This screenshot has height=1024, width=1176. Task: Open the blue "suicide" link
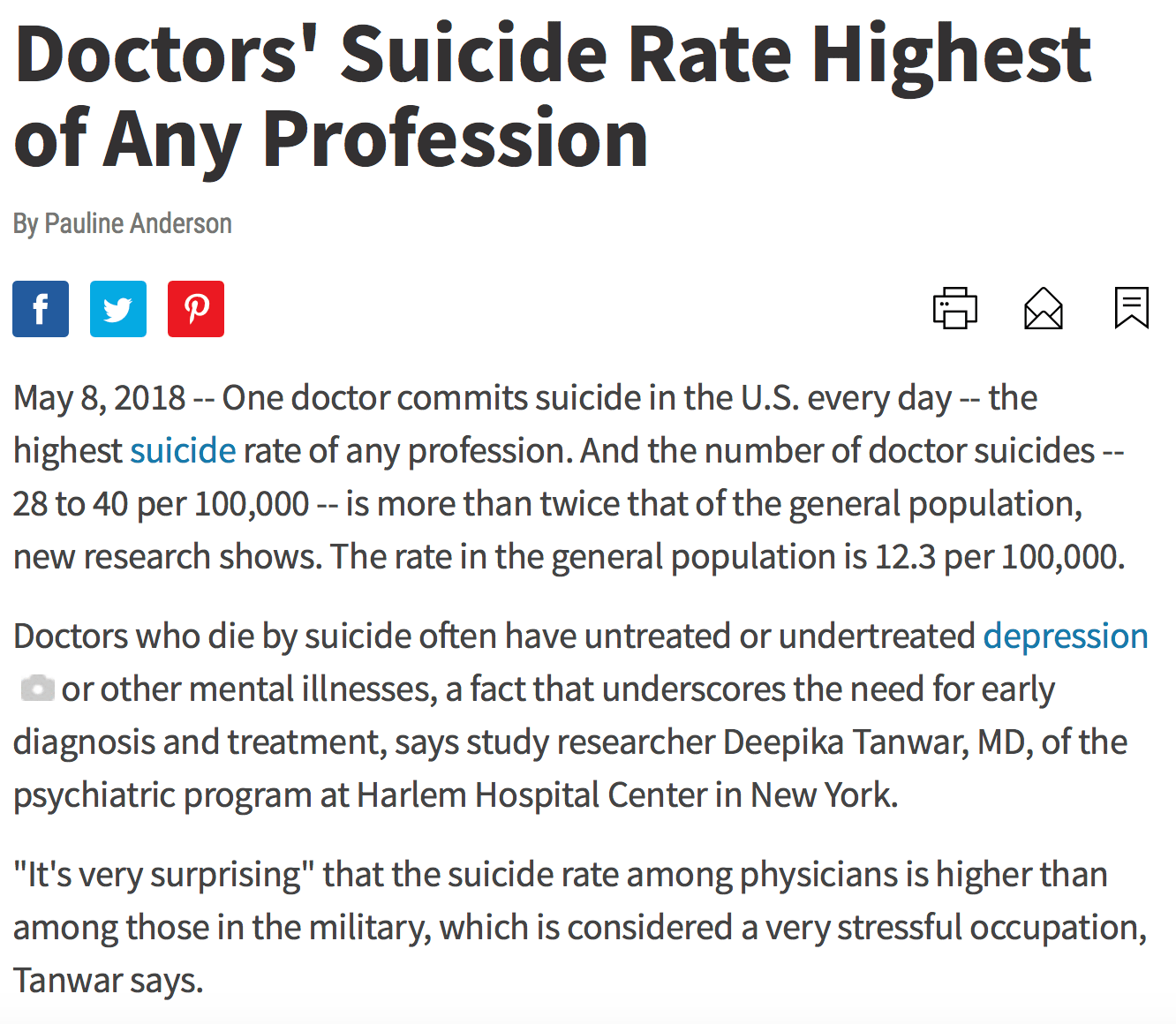pyautogui.click(x=183, y=451)
